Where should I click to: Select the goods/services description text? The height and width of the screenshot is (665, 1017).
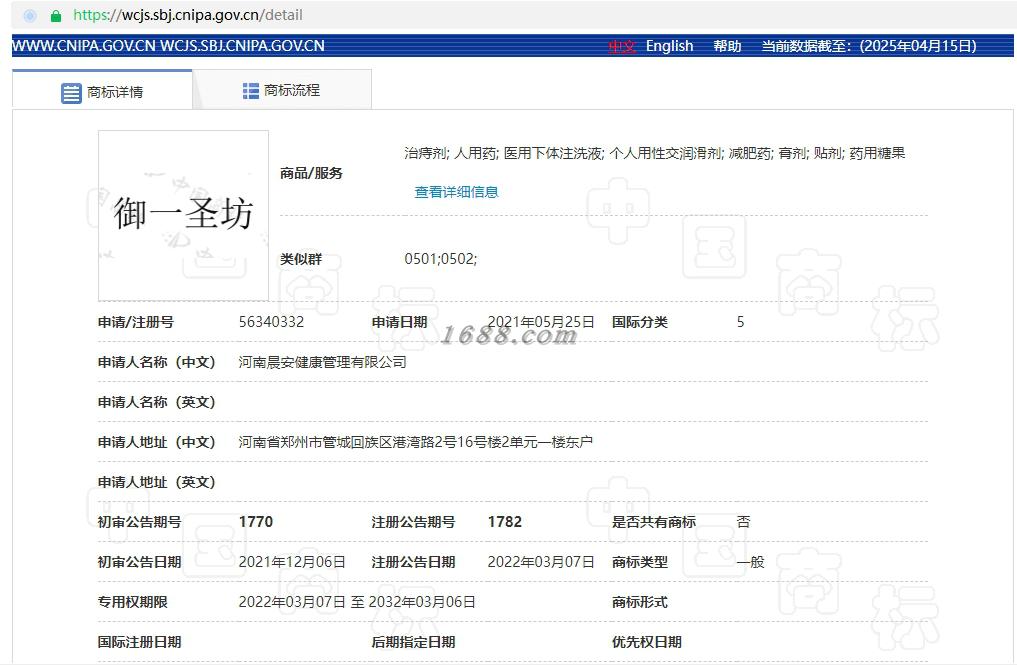click(x=654, y=153)
